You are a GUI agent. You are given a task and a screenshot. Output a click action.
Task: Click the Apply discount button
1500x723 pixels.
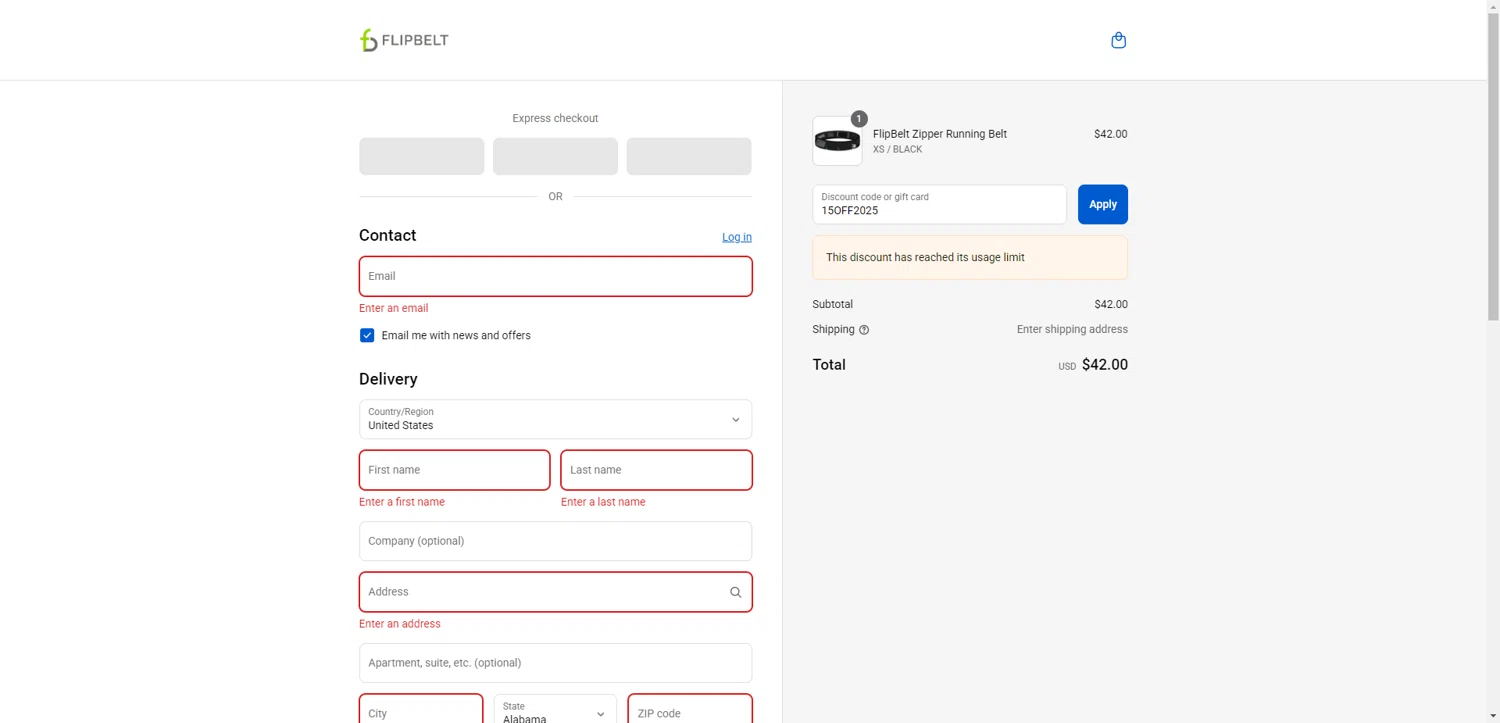[1102, 204]
